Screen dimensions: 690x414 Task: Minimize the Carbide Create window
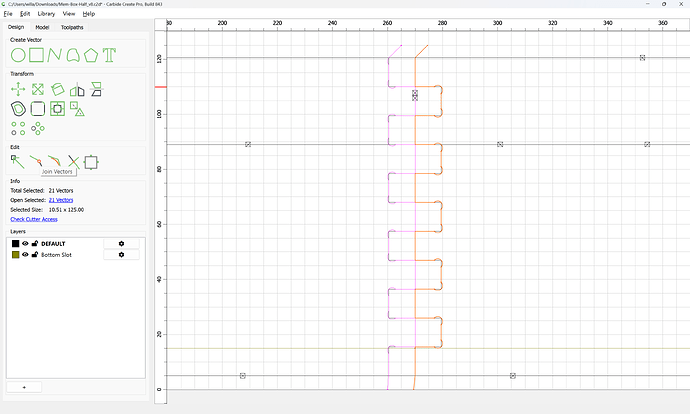click(648, 4)
